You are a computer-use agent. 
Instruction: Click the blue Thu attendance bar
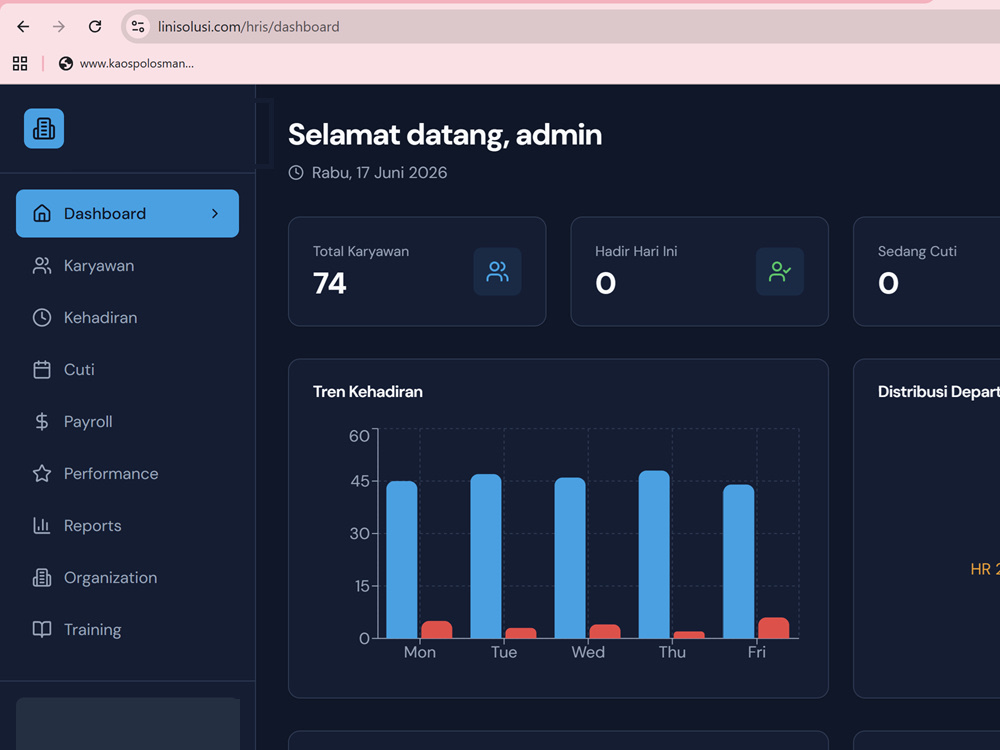(x=654, y=554)
